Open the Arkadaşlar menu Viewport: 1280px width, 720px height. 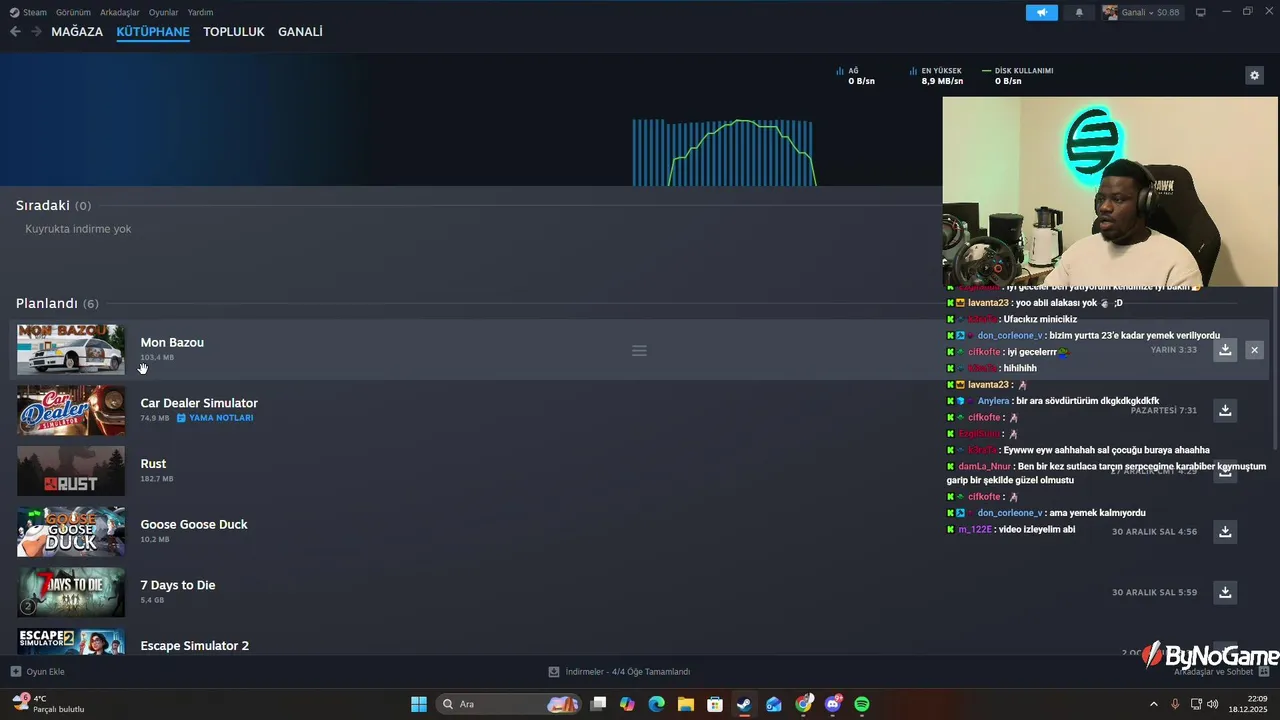click(x=120, y=12)
